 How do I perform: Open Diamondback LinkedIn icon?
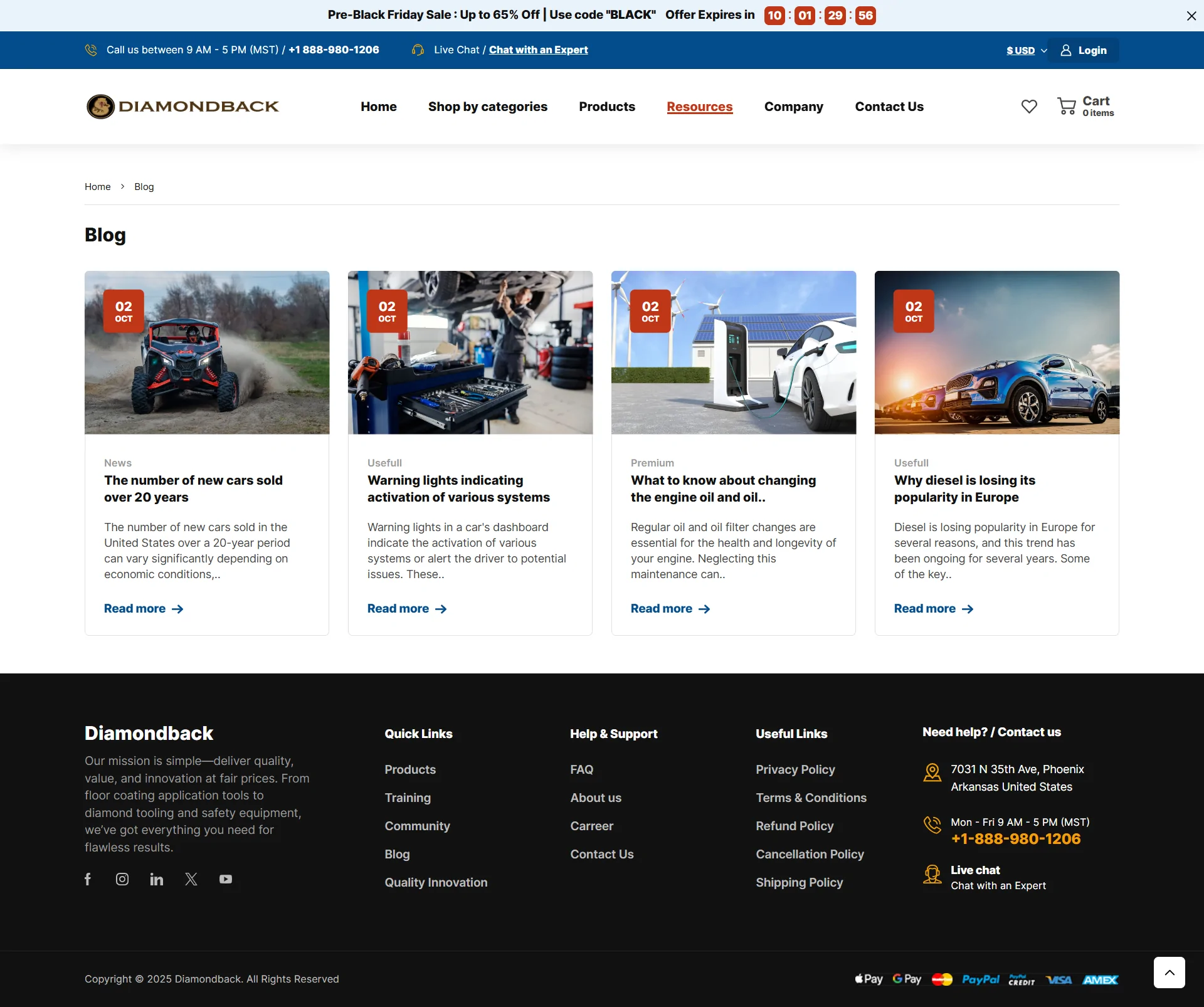pos(157,879)
